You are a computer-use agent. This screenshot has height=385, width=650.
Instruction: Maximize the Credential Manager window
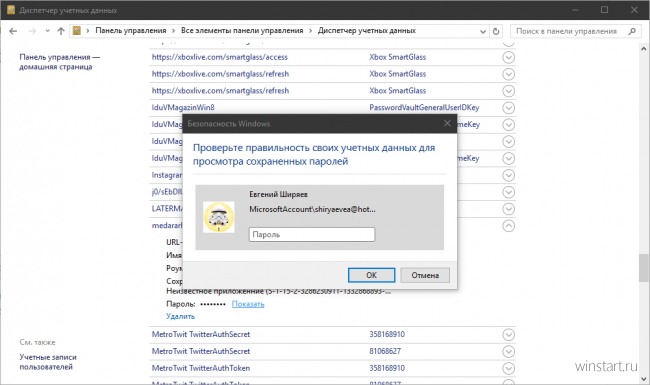604,10
